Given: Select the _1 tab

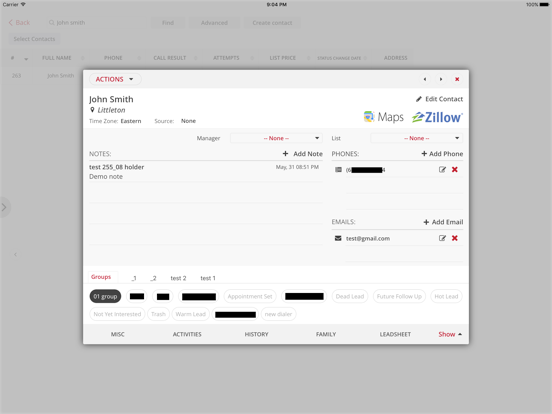Looking at the screenshot, I should tap(134, 278).
